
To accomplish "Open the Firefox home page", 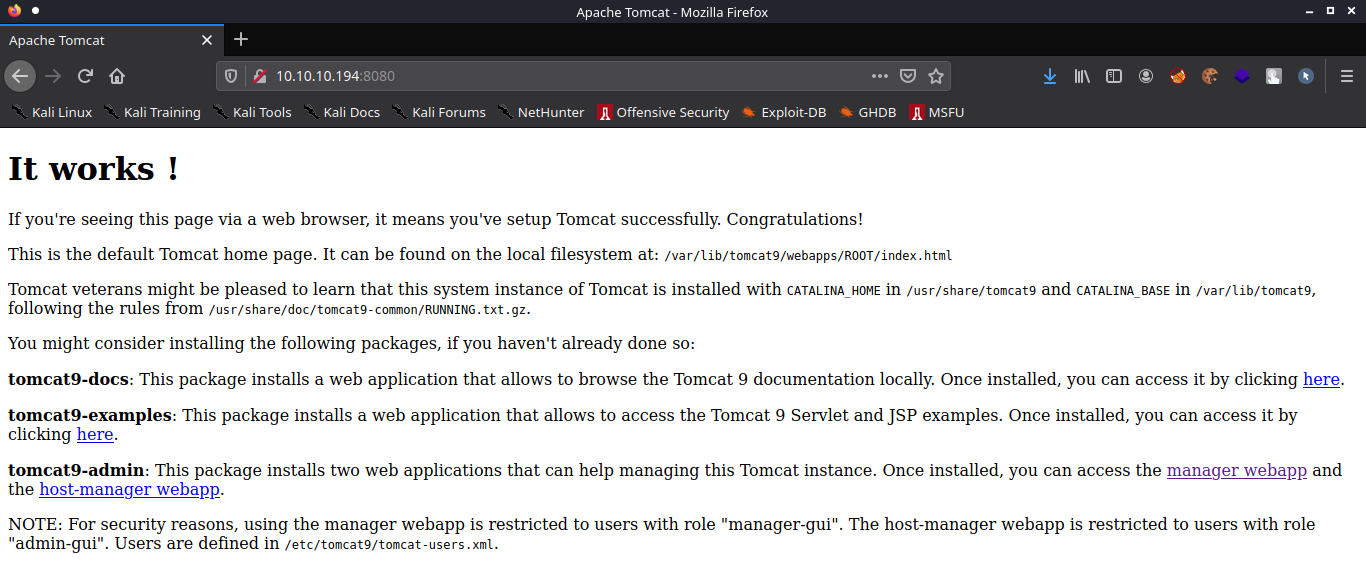I will tap(117, 76).
